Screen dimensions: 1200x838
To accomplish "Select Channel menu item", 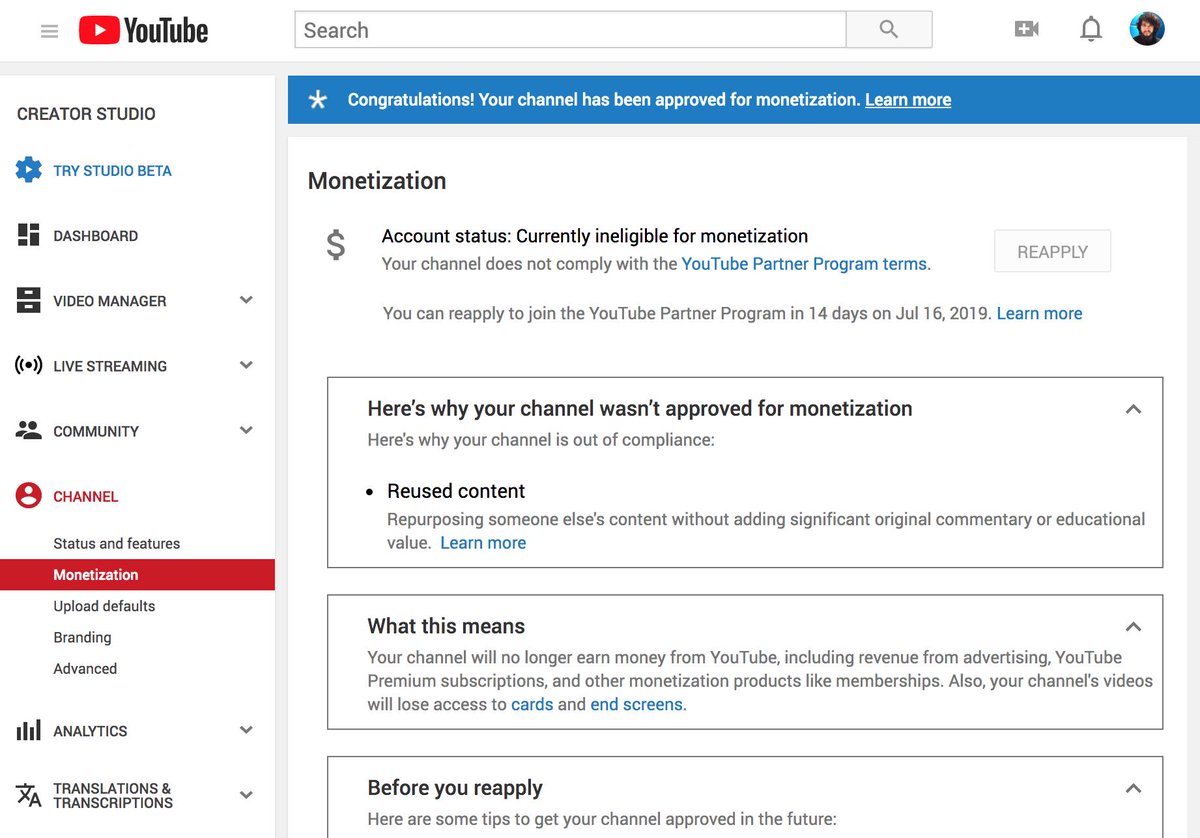I will (86, 497).
